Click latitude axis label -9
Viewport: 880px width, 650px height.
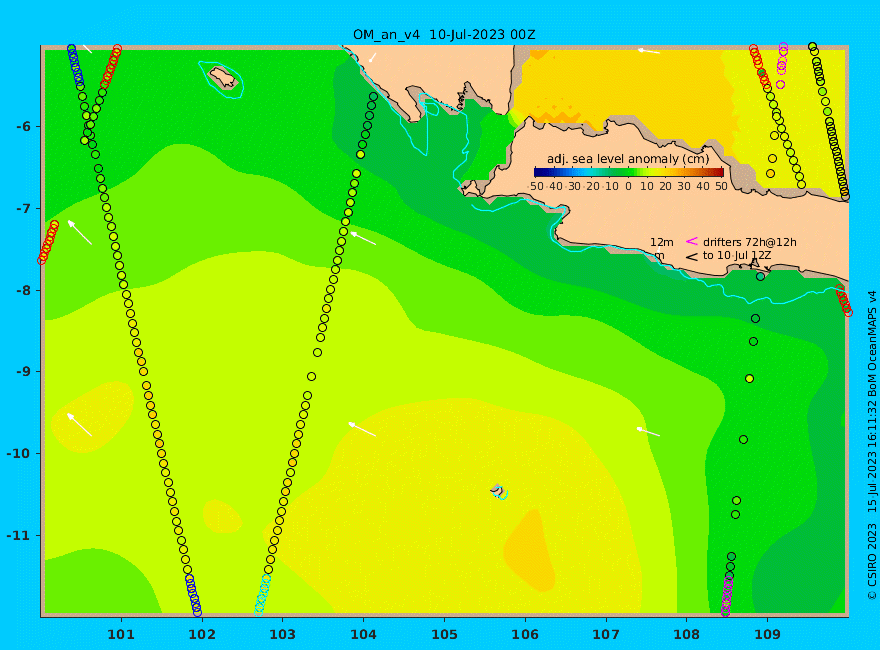coord(22,372)
